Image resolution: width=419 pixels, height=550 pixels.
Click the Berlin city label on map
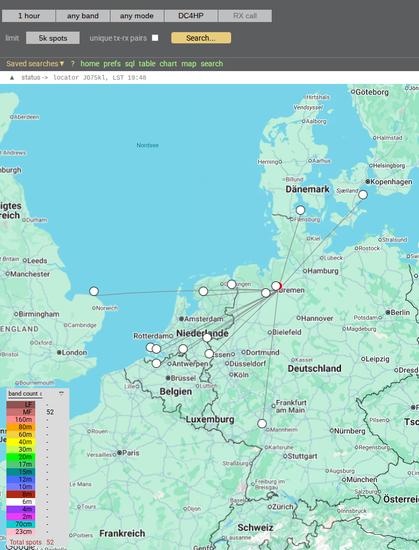(400, 312)
